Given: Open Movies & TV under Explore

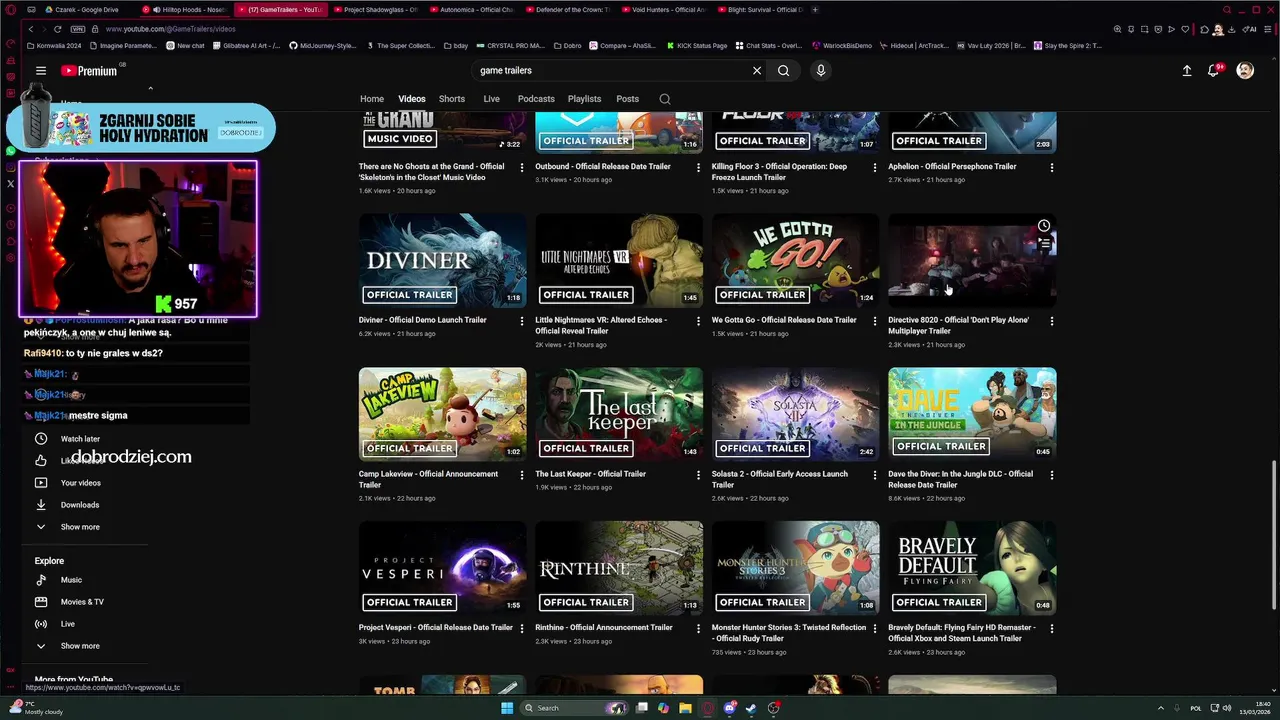Looking at the screenshot, I should [82, 602].
